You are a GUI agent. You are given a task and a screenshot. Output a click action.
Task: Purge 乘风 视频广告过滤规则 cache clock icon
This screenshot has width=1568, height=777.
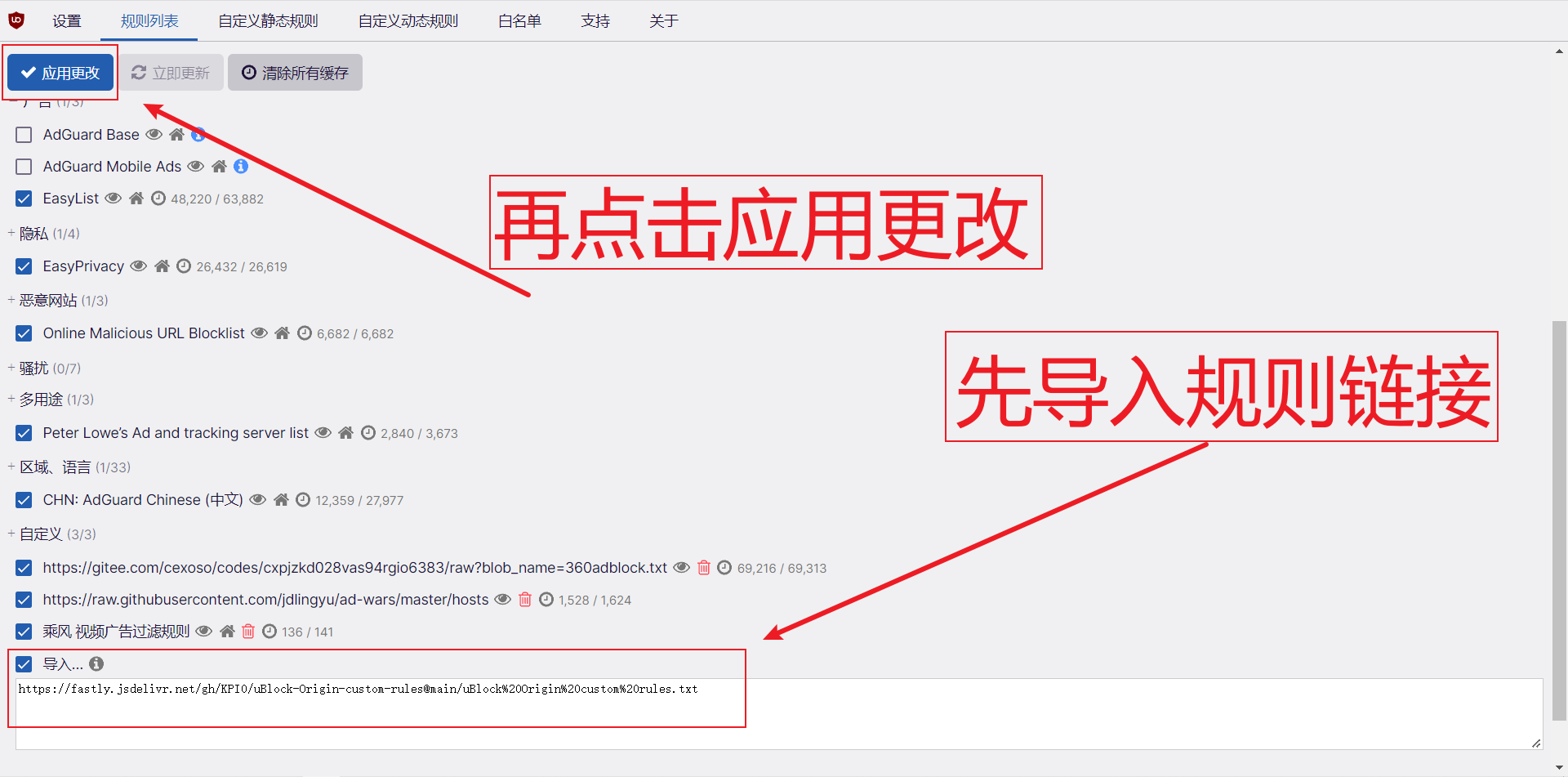tap(269, 632)
